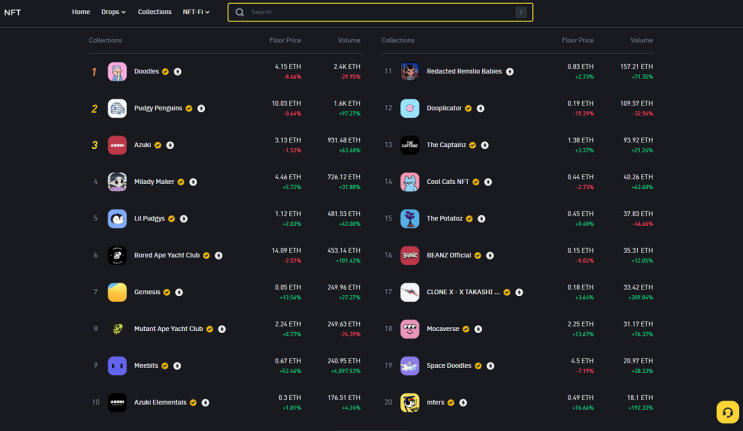Open the Pudgy Penguins collection link
This screenshot has width=743, height=431.
coord(158,108)
